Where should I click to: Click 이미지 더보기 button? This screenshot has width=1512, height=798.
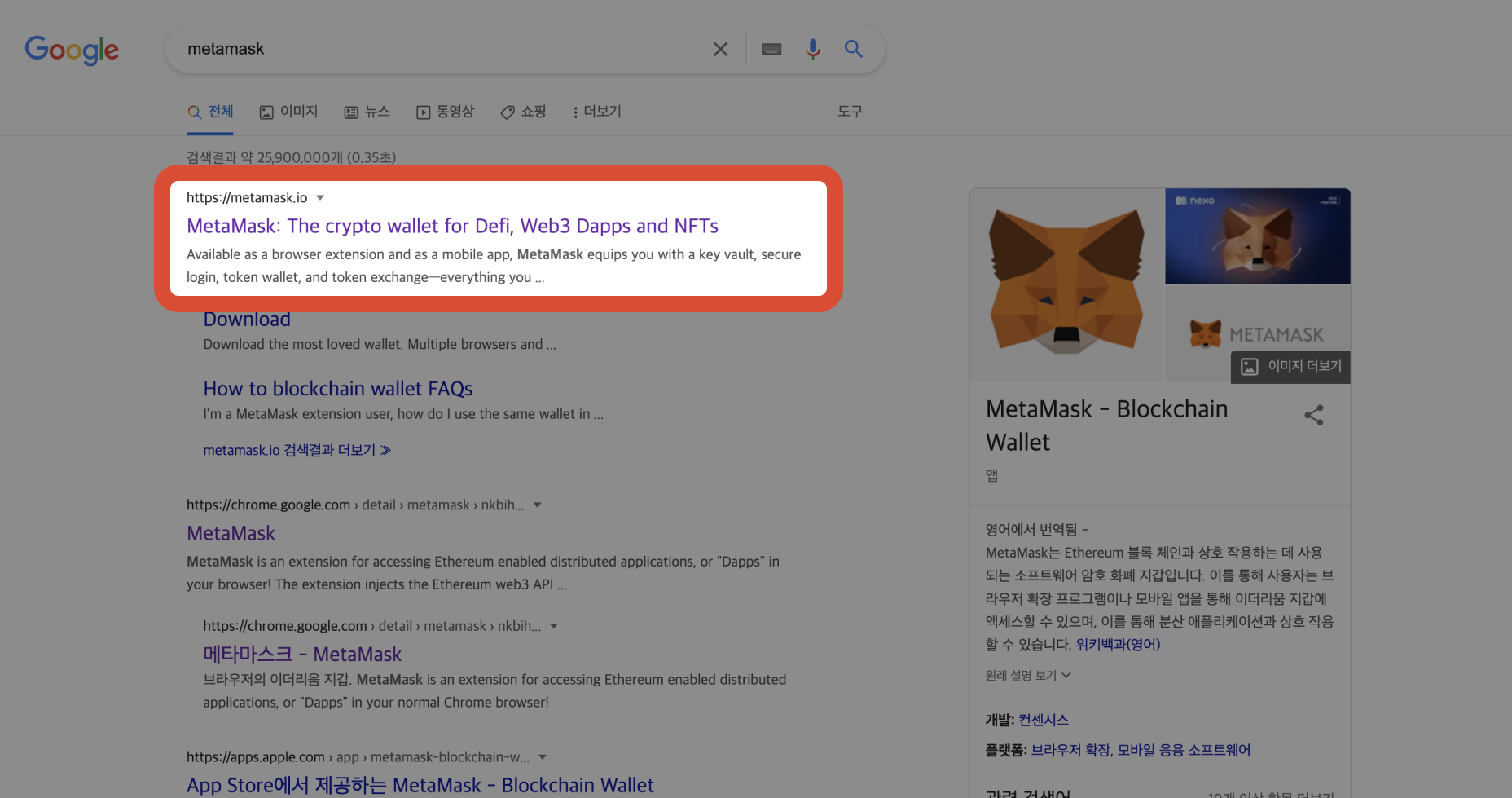pos(1290,367)
